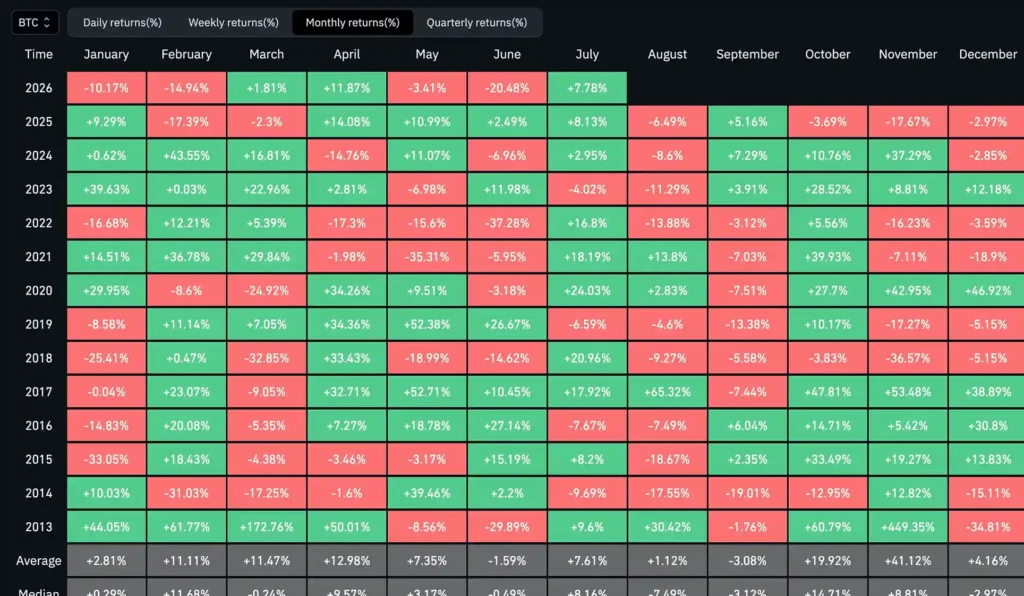Click the June column header

[x=507, y=54]
